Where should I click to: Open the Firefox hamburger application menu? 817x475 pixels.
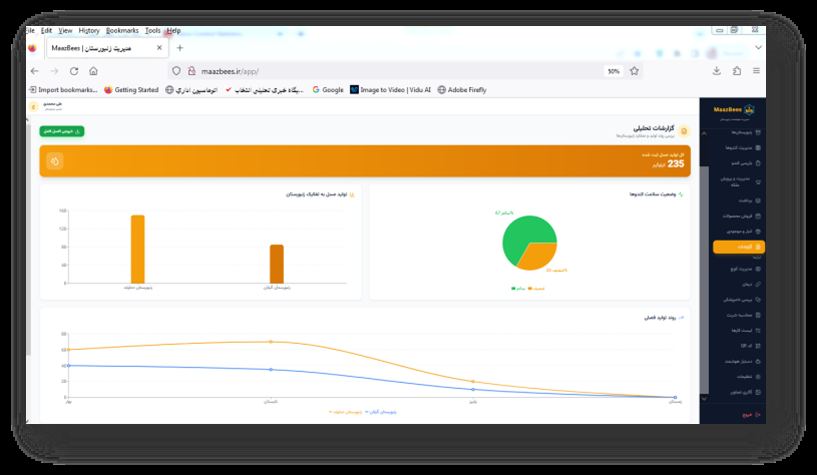pyautogui.click(x=756, y=71)
